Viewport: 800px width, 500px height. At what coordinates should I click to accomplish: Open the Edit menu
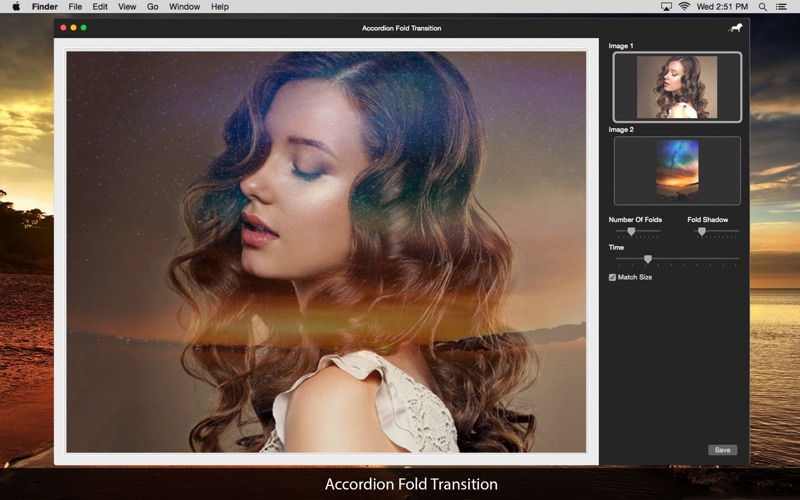[x=100, y=7]
